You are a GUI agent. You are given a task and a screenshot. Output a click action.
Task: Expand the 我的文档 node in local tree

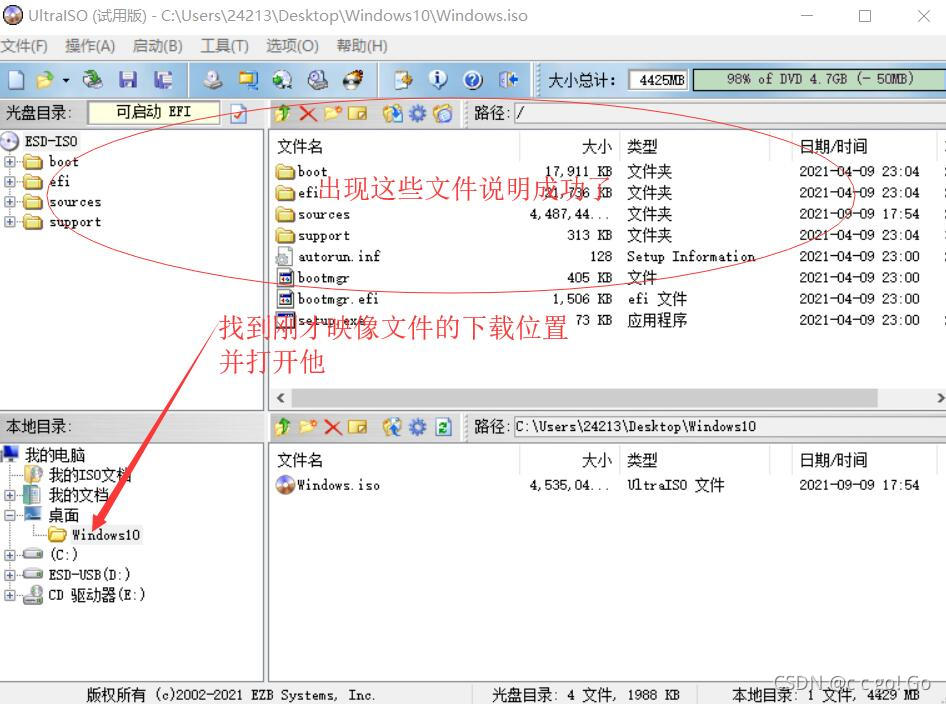point(10,495)
